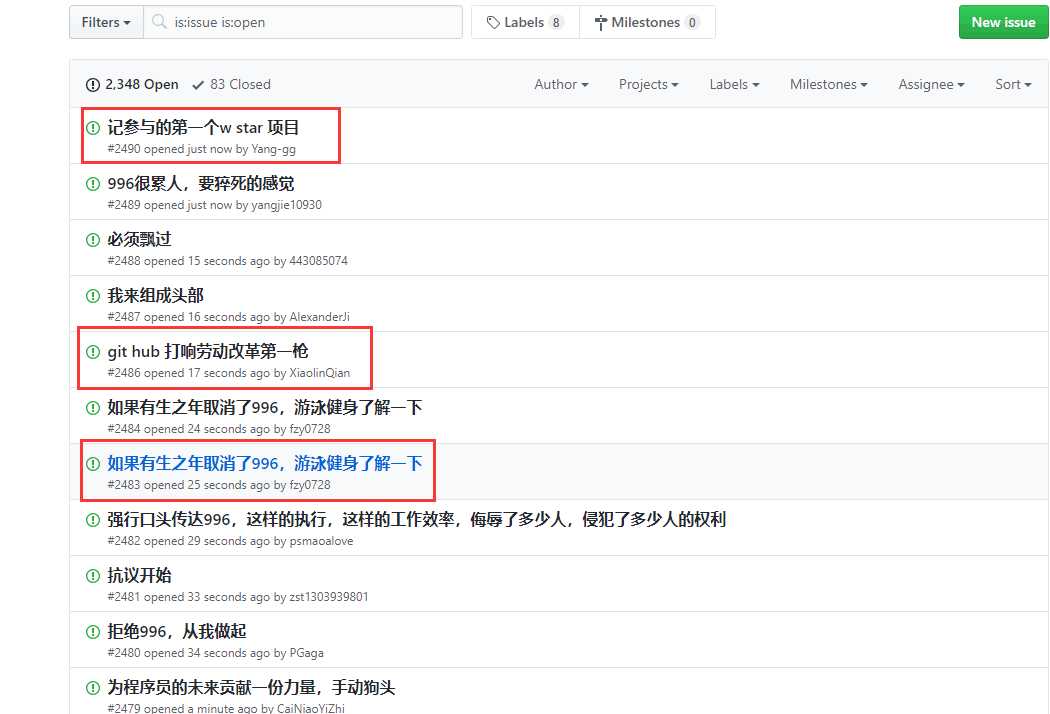The image size is (1050, 714).
Task: Click the open-issues exclamation icon in header
Action: pos(92,85)
